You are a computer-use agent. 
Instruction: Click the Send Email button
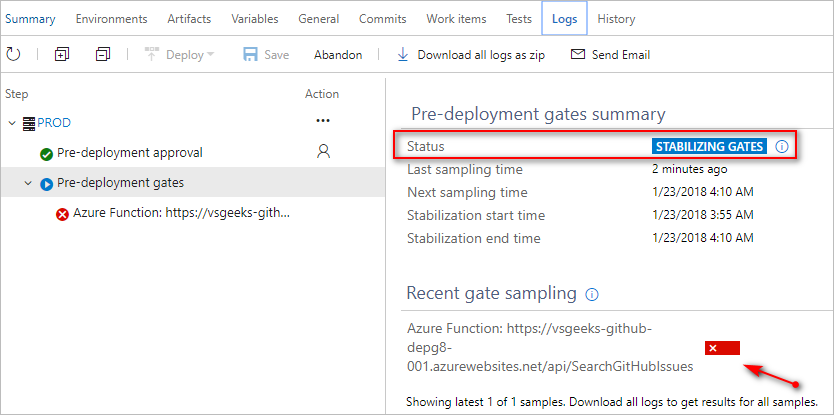tap(610, 55)
